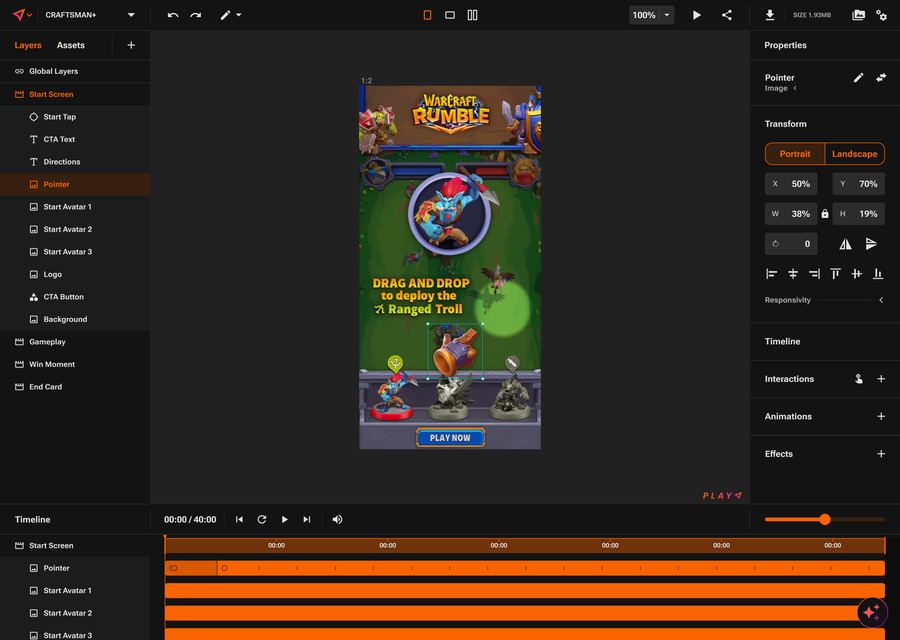The image size is (900, 640).
Task: Open project settings gears
Action: (882, 15)
